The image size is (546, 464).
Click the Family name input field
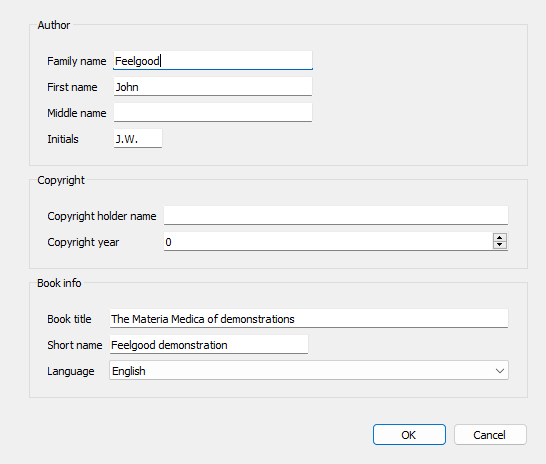(213, 61)
